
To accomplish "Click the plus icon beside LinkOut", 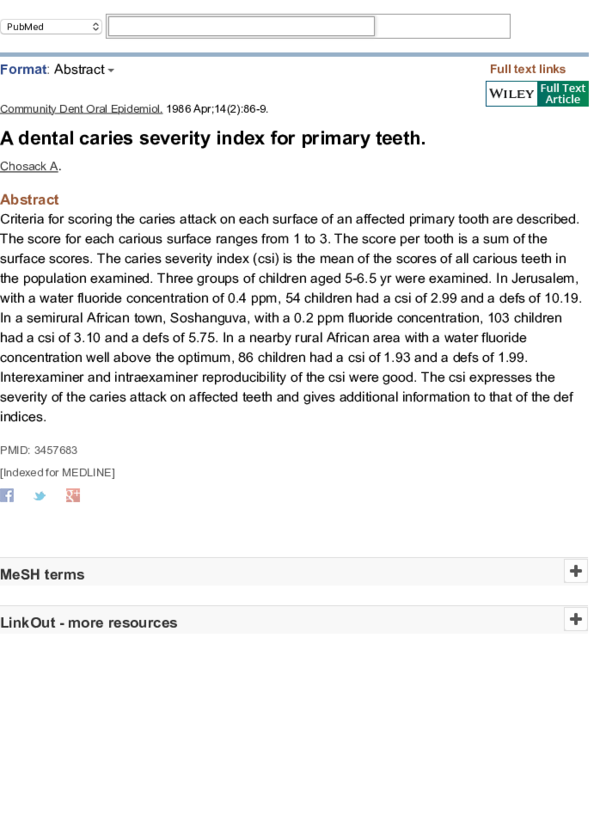I will pyautogui.click(x=576, y=619).
